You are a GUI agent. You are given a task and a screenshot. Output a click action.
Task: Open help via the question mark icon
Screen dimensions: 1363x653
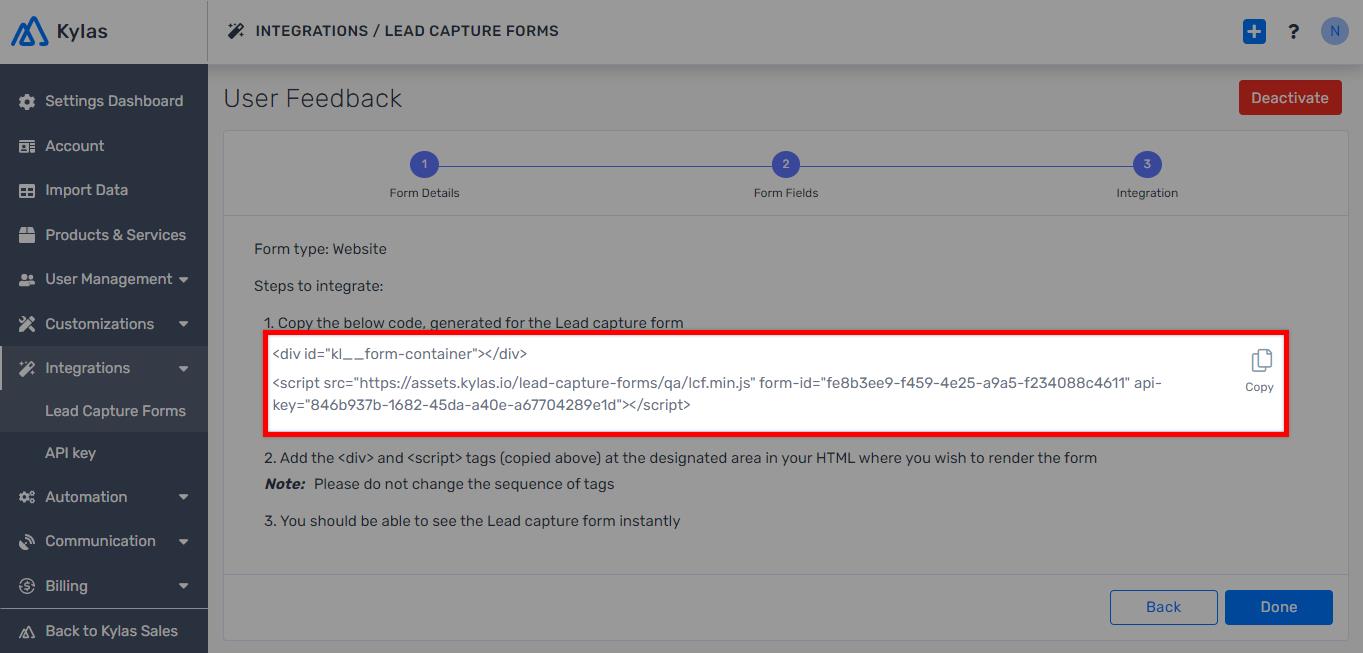[x=1293, y=31]
